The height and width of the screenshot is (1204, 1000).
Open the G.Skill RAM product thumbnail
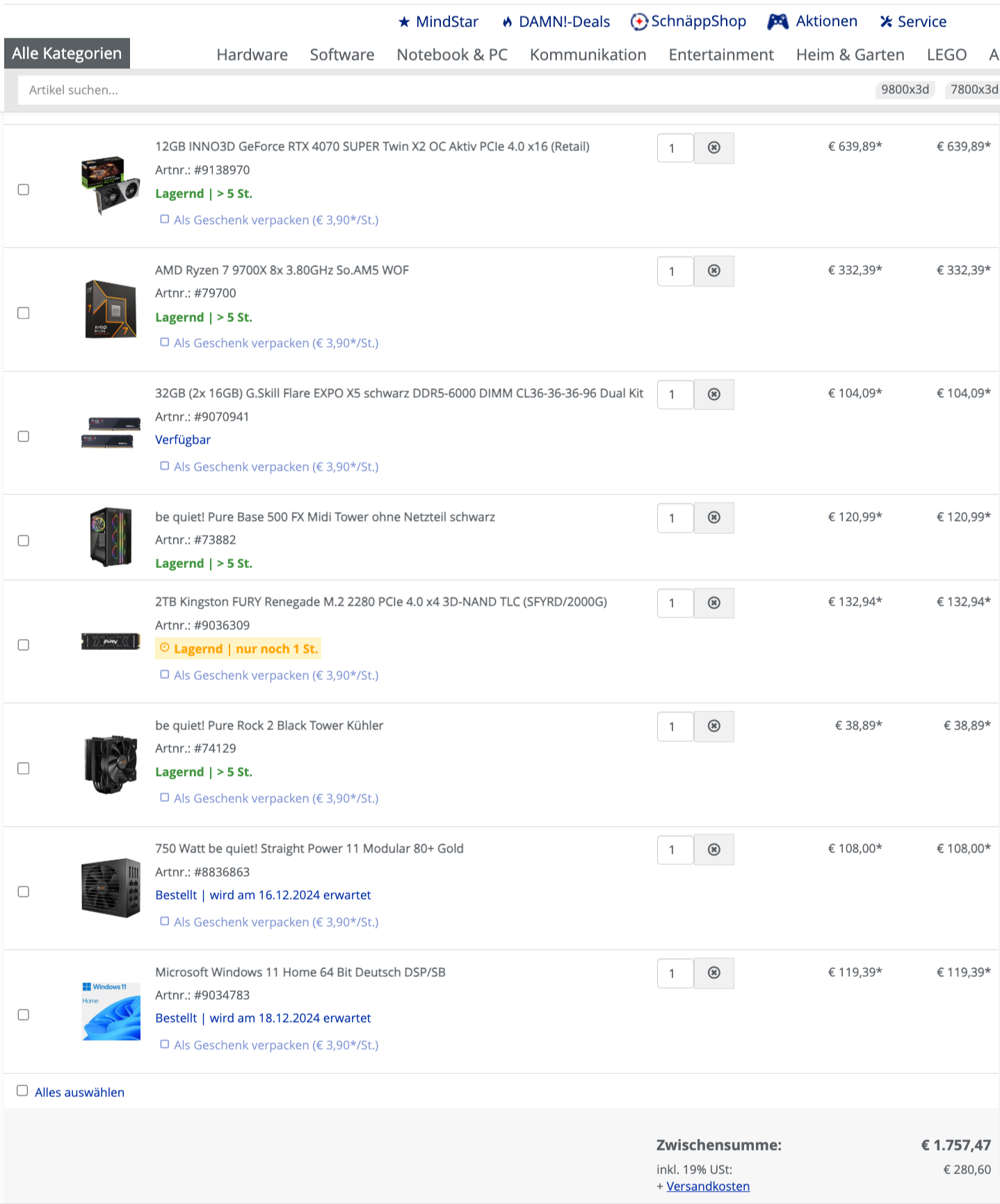tap(111, 432)
